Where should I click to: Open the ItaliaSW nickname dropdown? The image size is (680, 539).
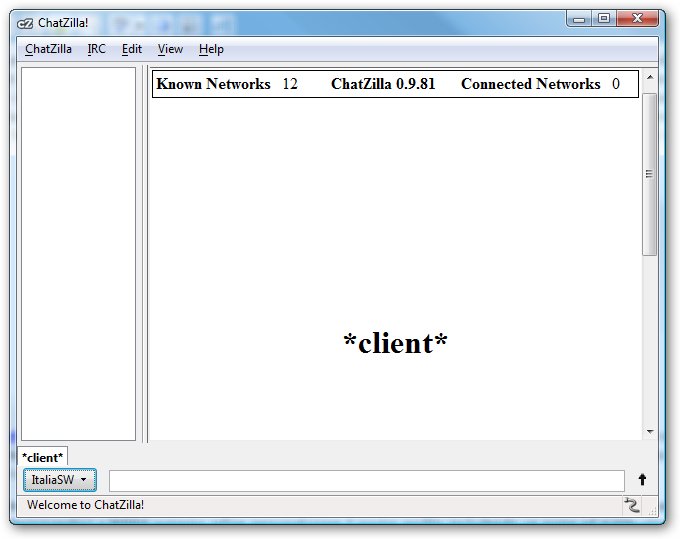[59, 480]
